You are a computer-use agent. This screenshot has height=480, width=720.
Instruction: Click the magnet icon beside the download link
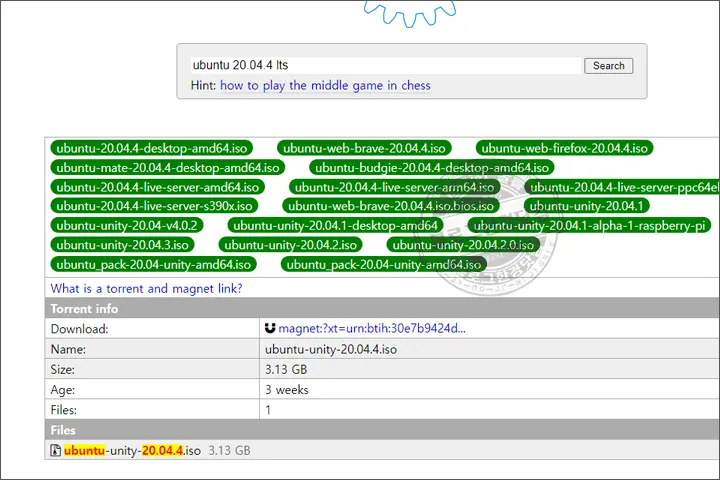[x=270, y=328]
